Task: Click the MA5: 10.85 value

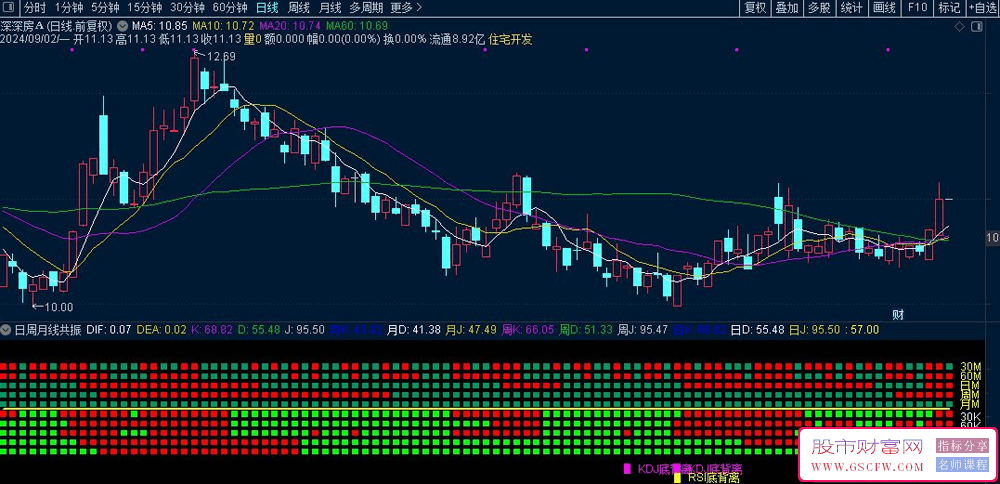Action: tap(159, 27)
